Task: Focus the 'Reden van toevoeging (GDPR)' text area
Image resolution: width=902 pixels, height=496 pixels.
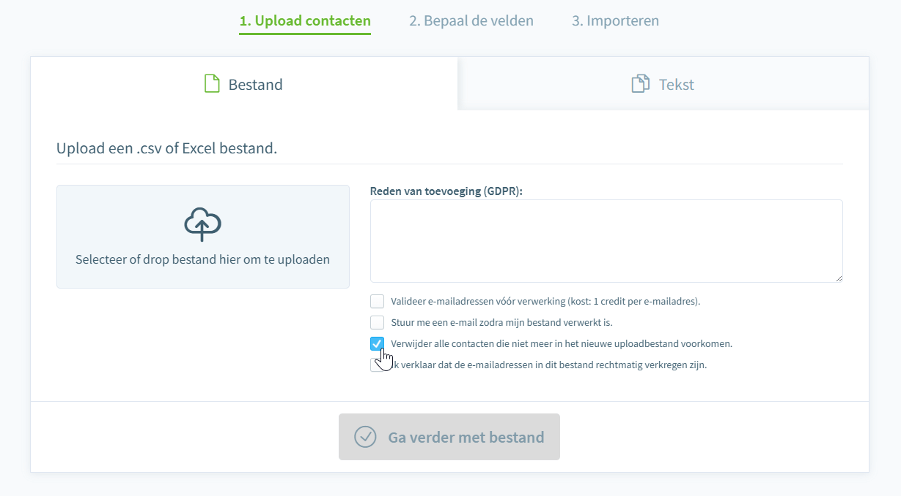Action: 606,240
